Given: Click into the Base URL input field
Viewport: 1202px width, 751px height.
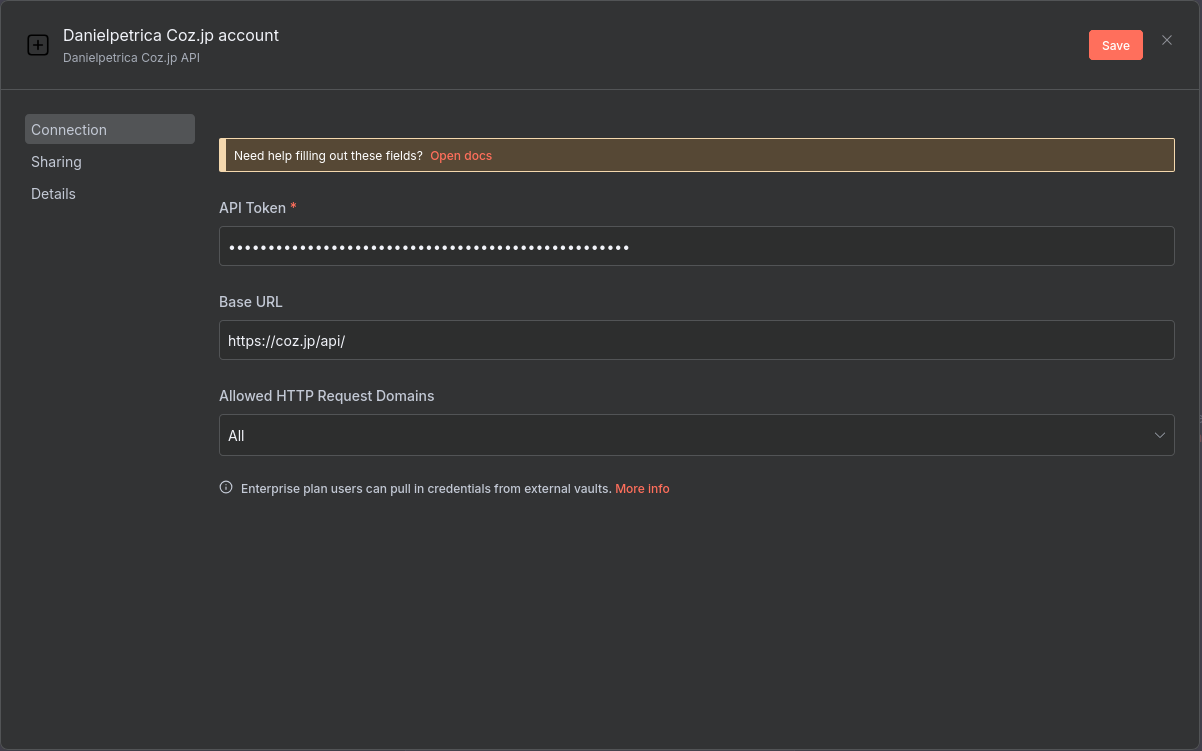Looking at the screenshot, I should [696, 340].
